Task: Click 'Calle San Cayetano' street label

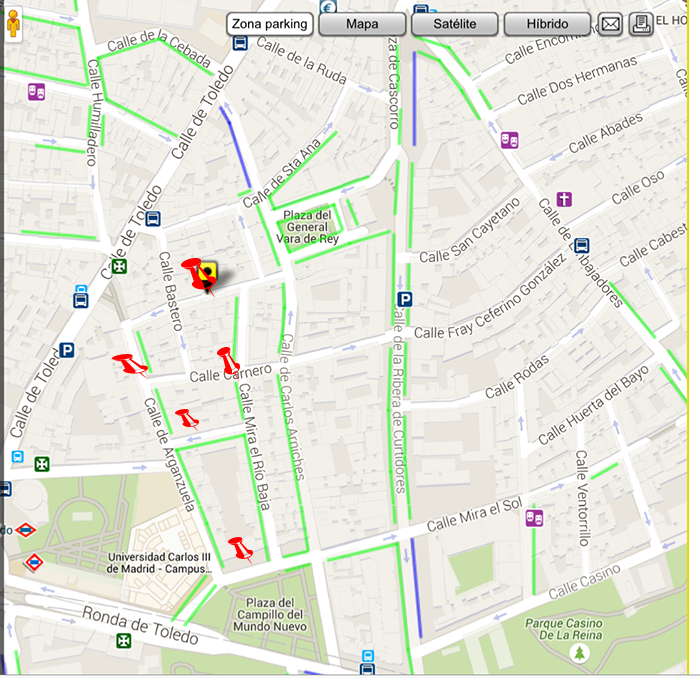Action: 470,231
